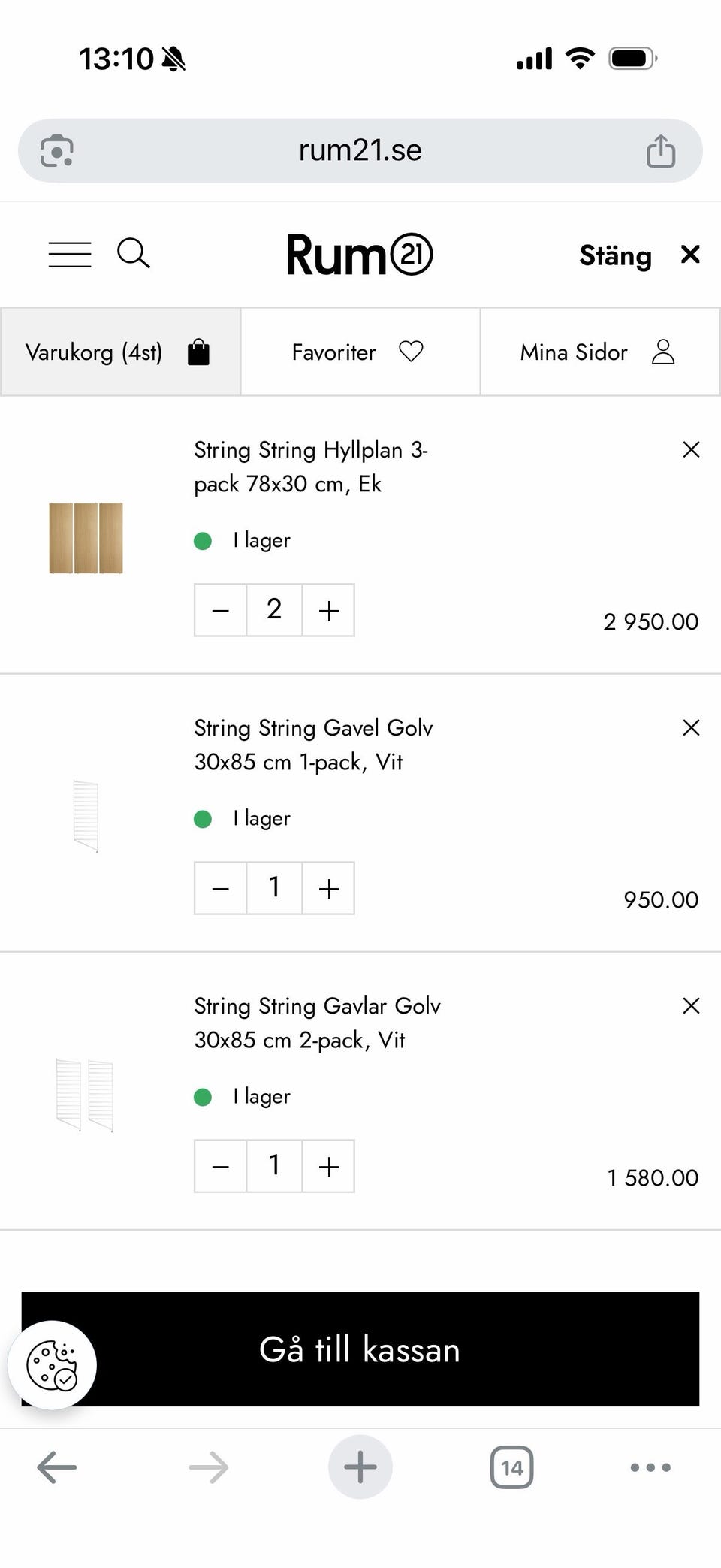Increase Gavlar Golv 2-pack quantity
721x1568 pixels.
(x=328, y=1166)
